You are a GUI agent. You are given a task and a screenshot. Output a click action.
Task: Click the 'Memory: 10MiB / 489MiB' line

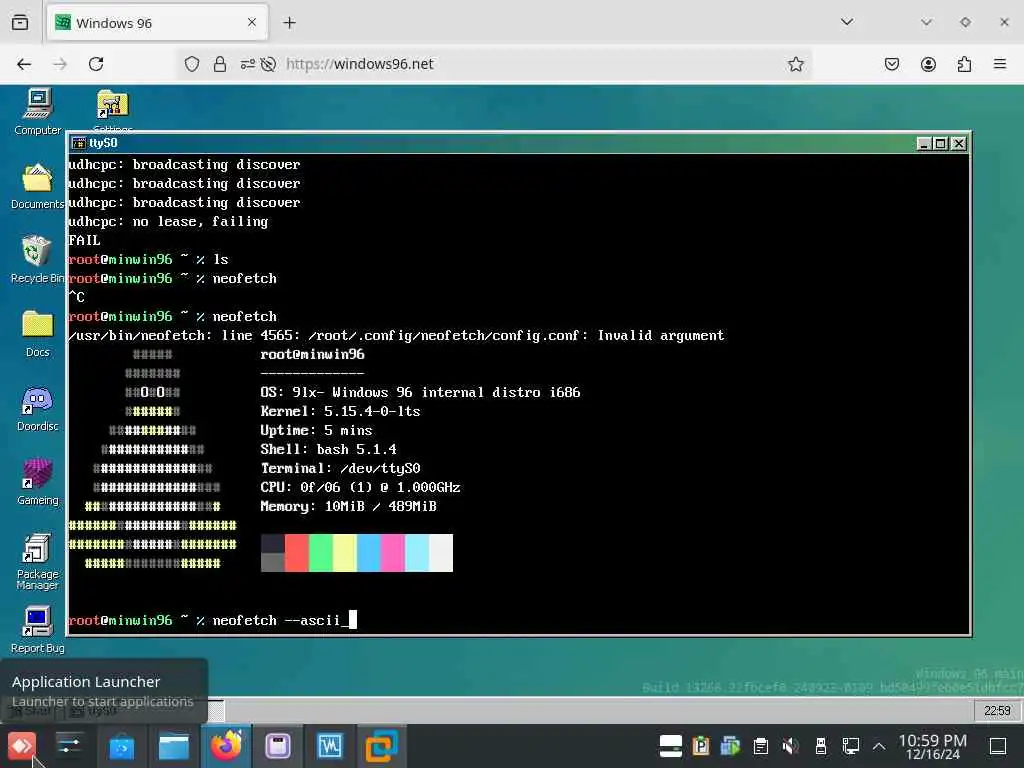tap(349, 506)
